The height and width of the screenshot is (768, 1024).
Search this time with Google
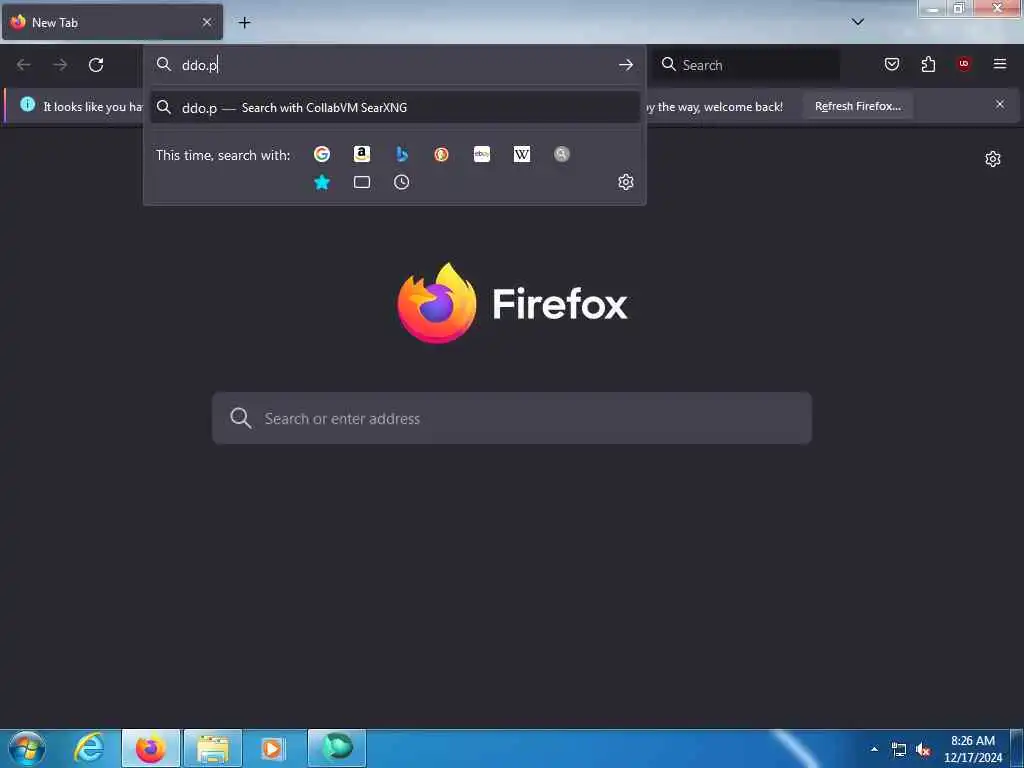321,154
